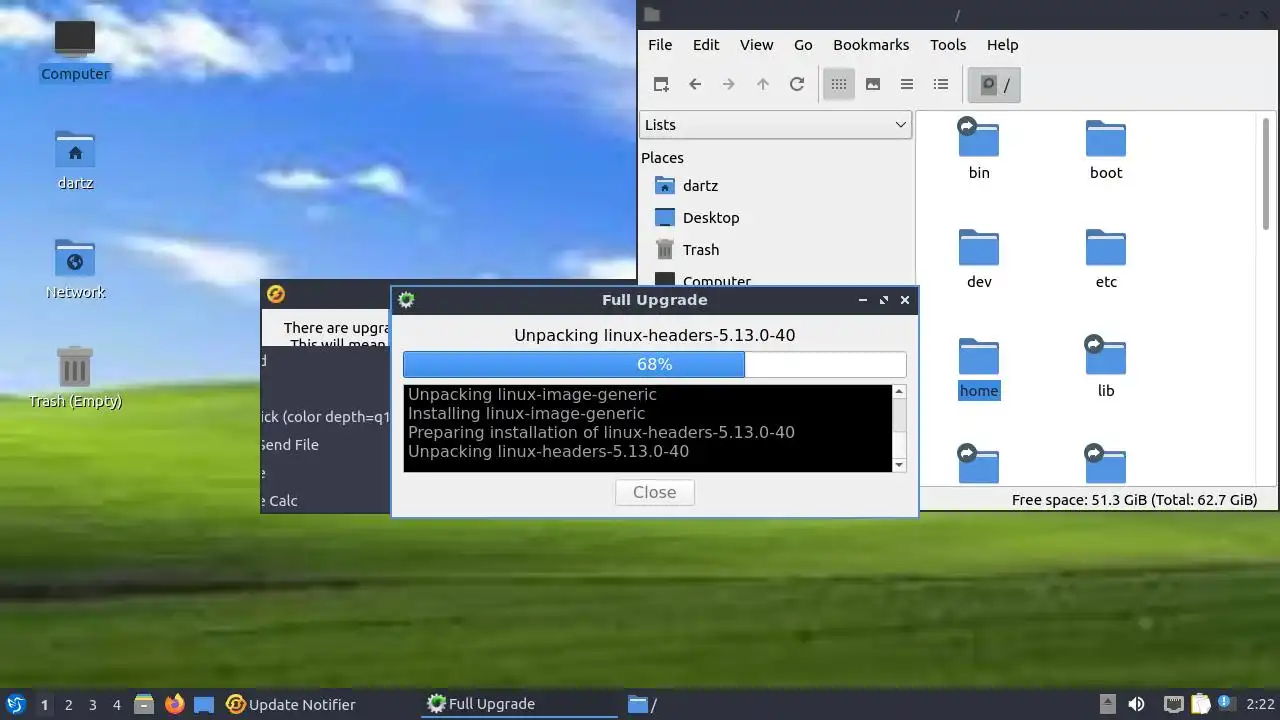Open clipboard manager tray icon
The width and height of the screenshot is (1280, 720).
(x=1200, y=704)
